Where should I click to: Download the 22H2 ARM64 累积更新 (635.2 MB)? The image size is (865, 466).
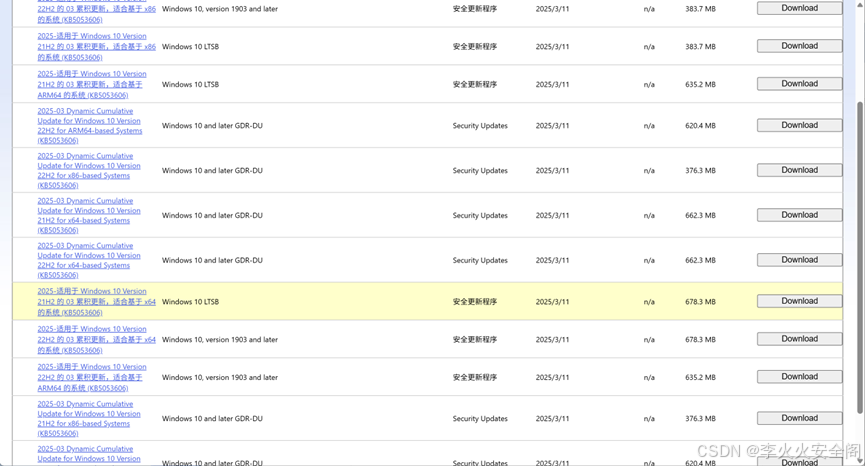coord(799,377)
